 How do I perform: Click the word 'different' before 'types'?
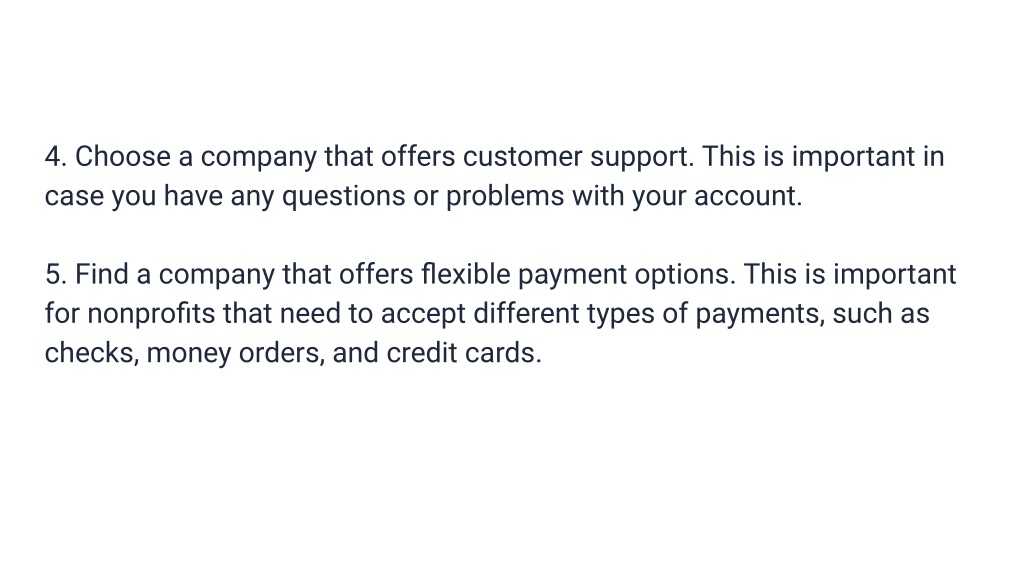point(526,313)
